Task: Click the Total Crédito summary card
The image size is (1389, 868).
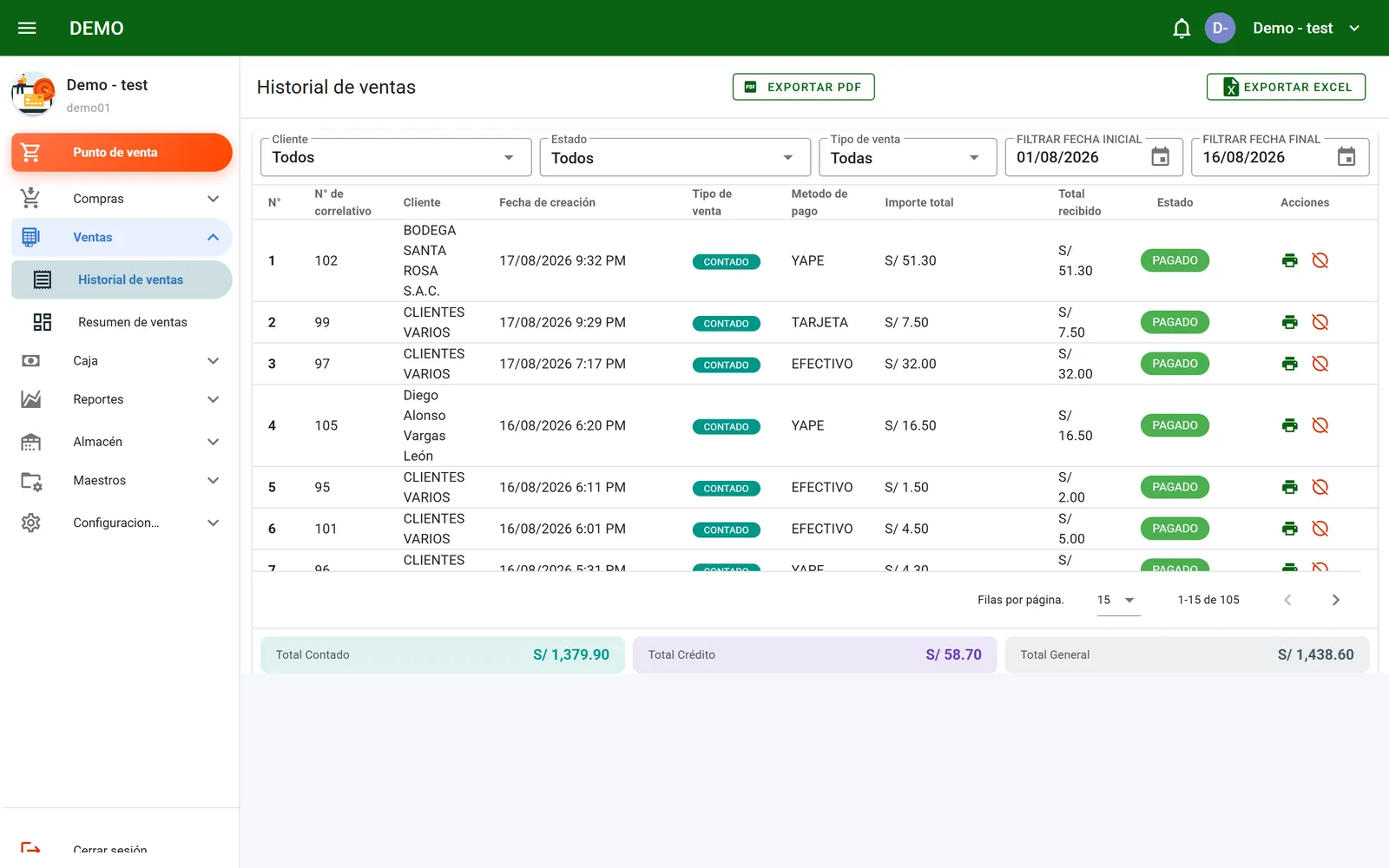Action: pyautogui.click(x=814, y=654)
